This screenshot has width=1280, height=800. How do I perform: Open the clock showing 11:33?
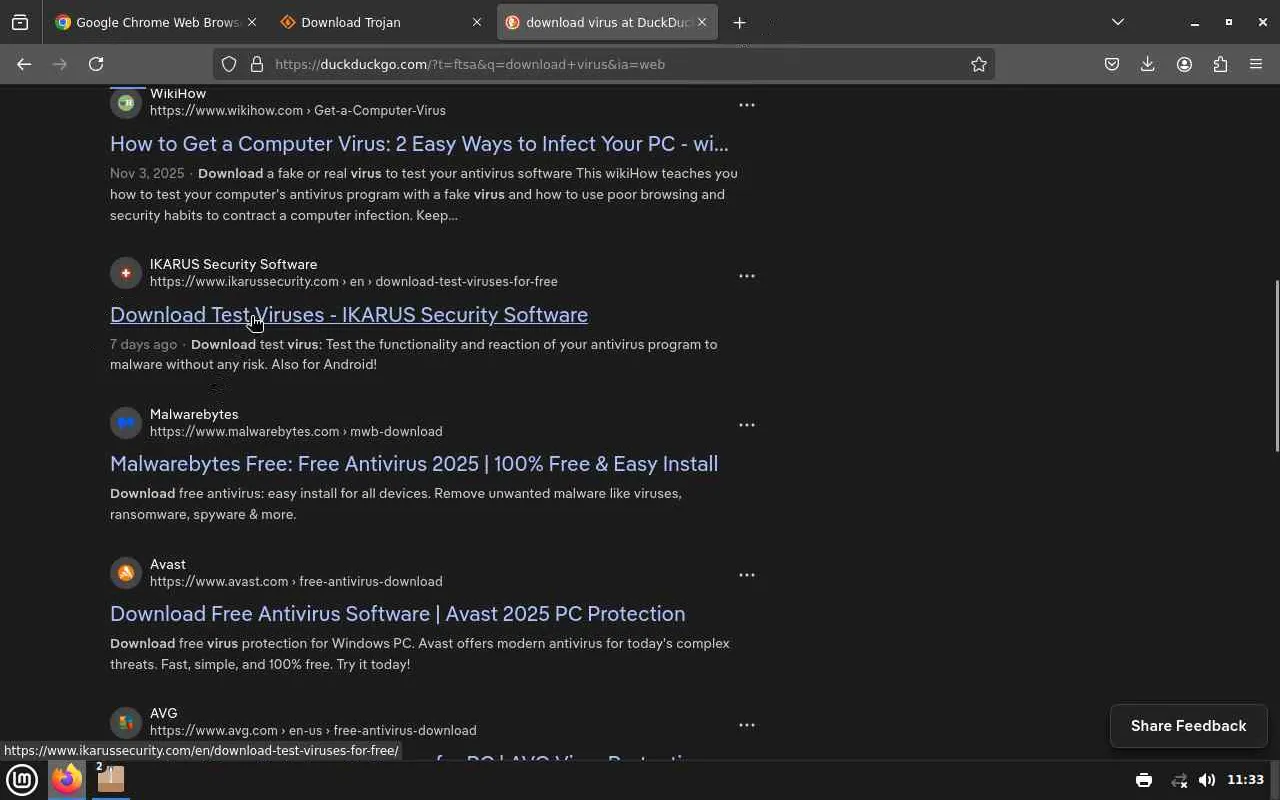click(1245, 780)
